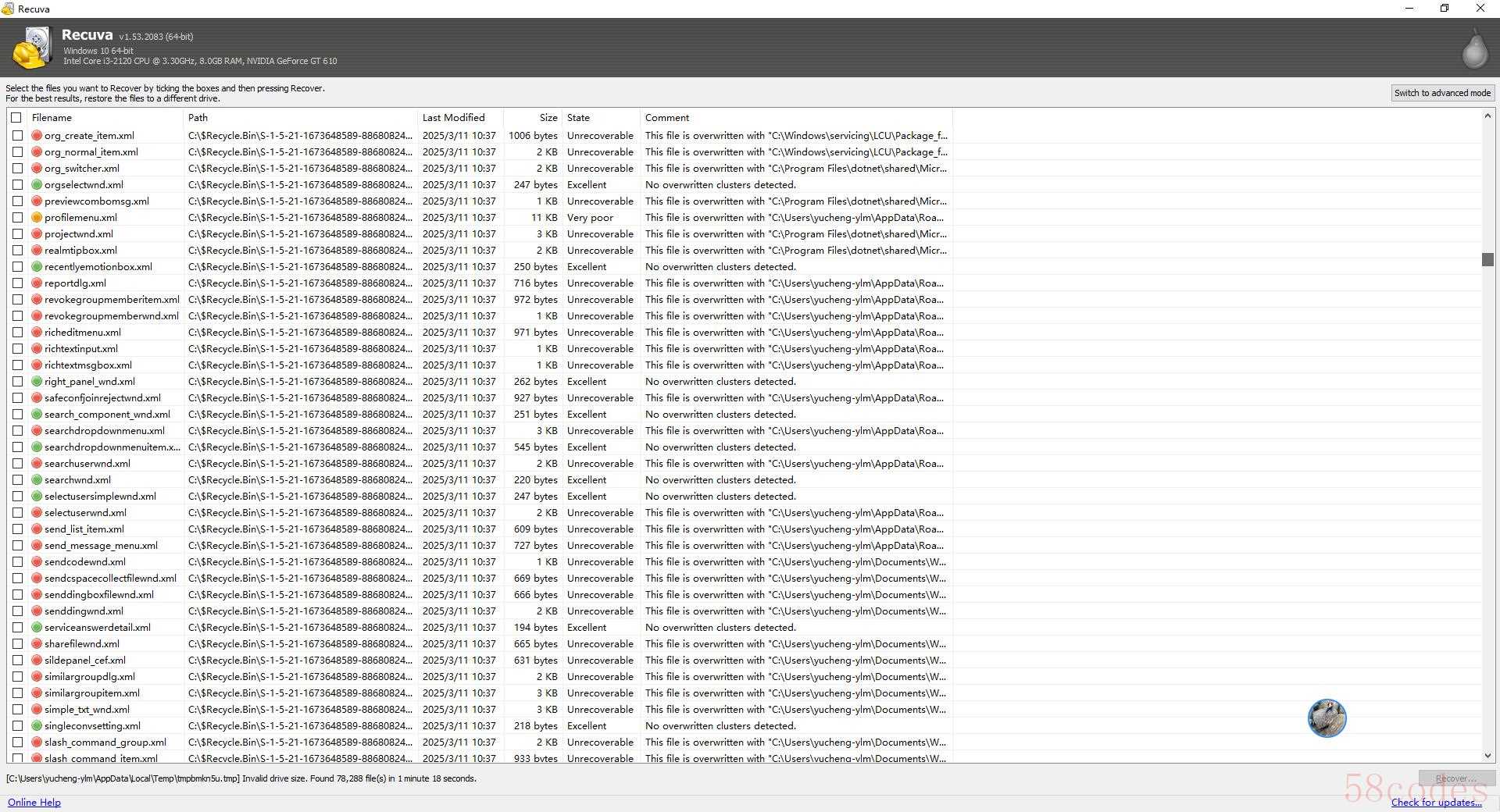Click the status bar scan result text
The width and height of the screenshot is (1500, 812).
[x=241, y=778]
